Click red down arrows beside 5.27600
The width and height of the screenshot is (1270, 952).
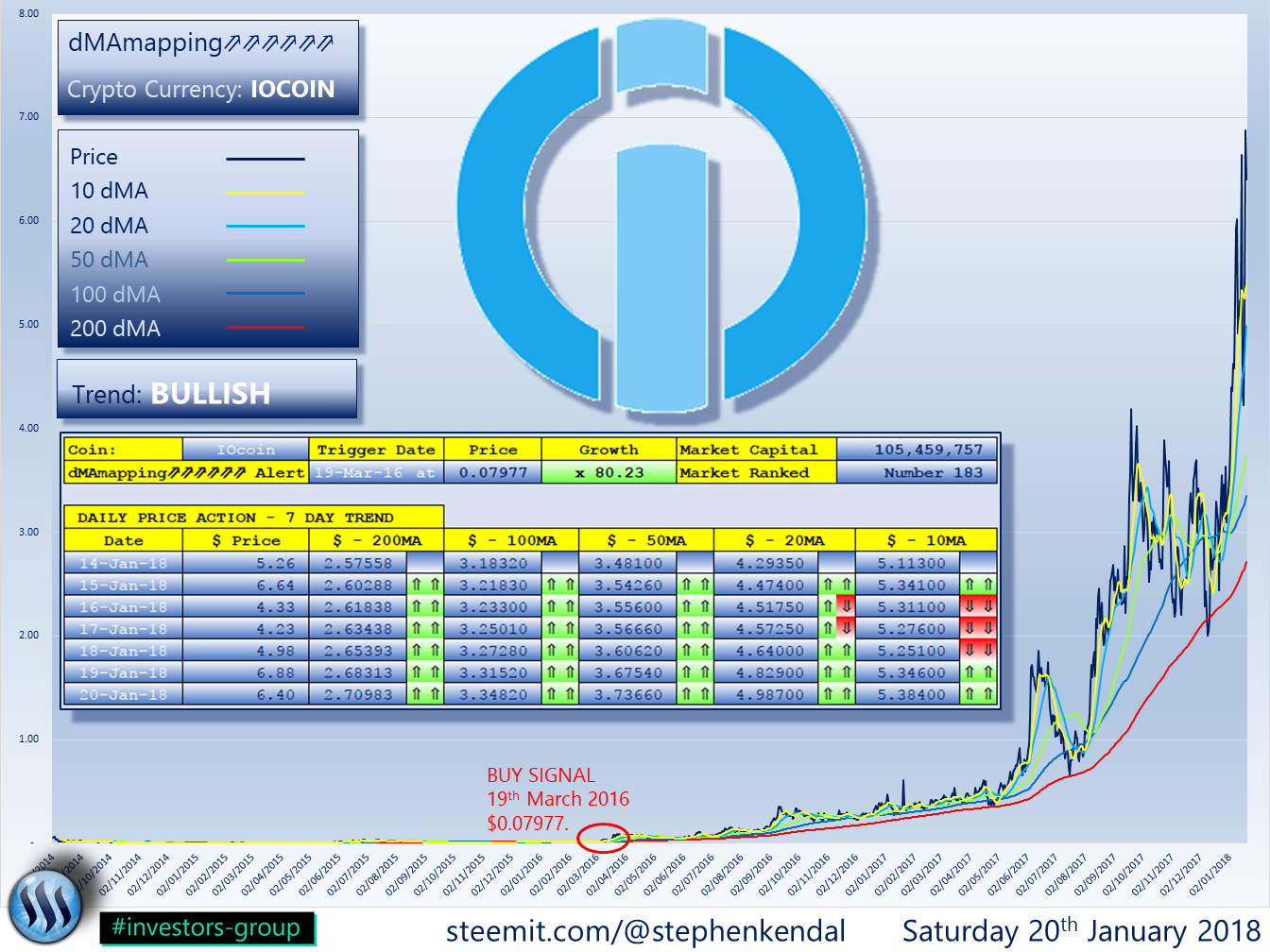(978, 629)
